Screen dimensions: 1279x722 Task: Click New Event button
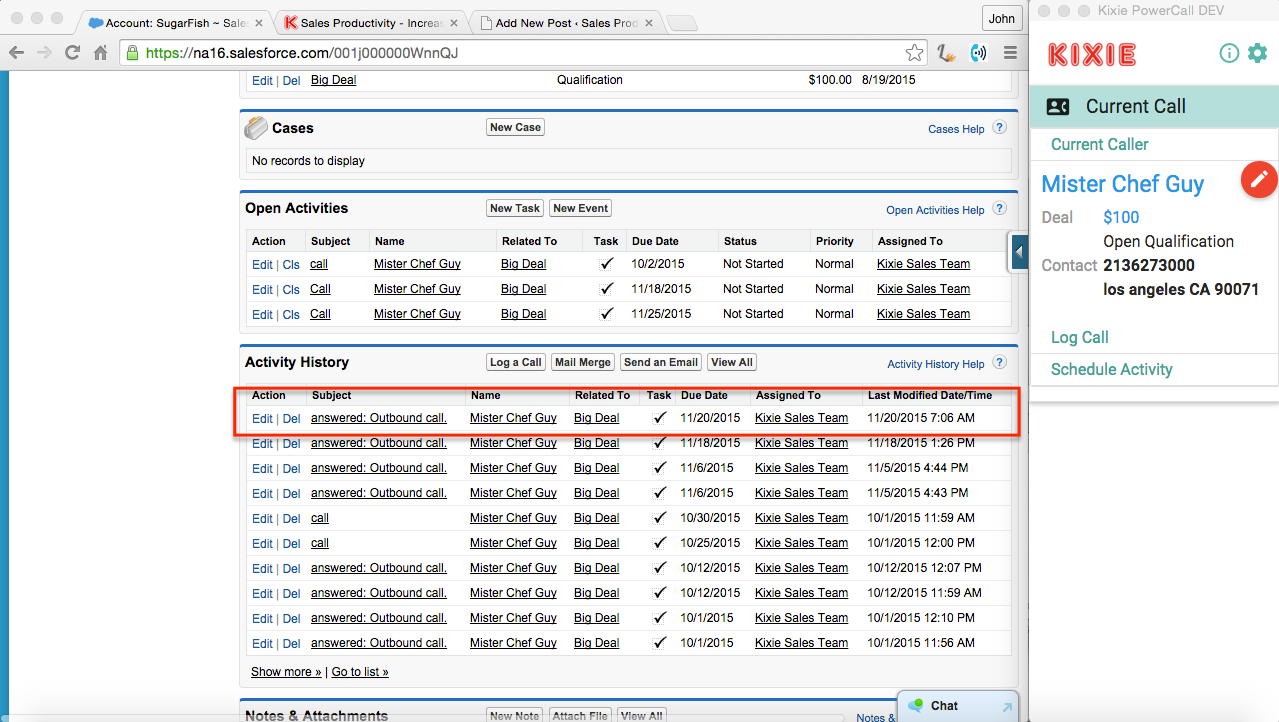click(x=580, y=208)
